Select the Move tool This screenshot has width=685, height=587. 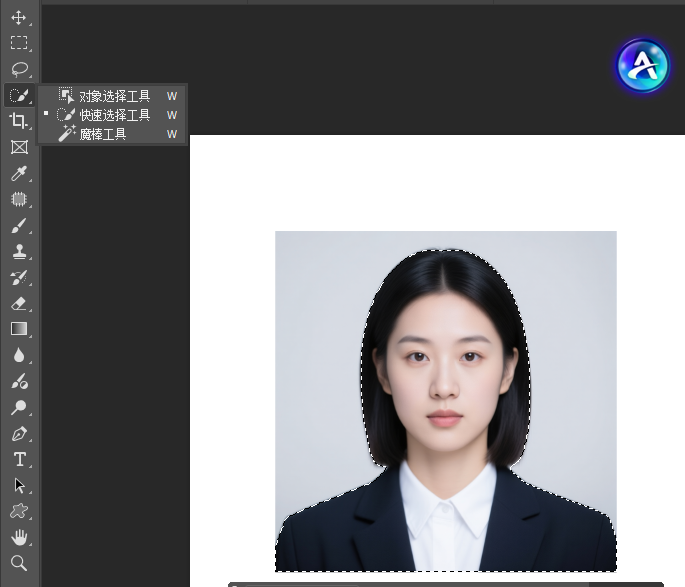click(x=19, y=18)
